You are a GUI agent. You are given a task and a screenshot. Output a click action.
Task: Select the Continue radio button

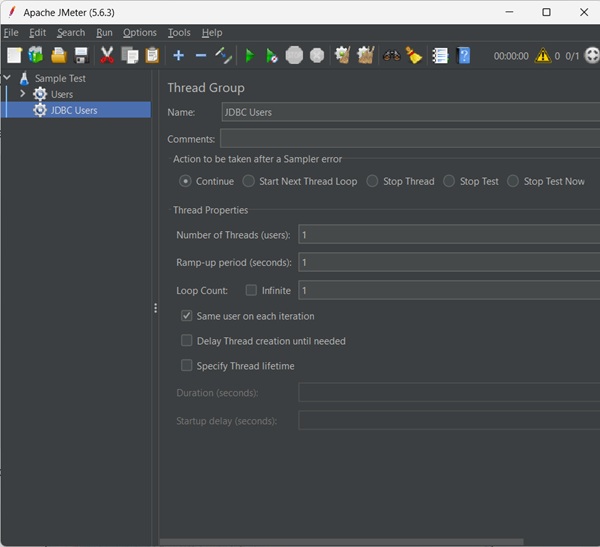[x=185, y=181]
